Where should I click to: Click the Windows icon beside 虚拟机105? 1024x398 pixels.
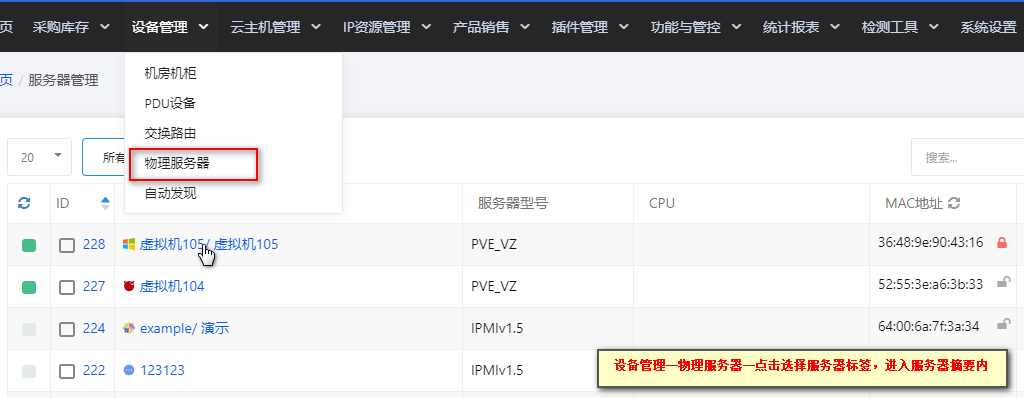point(129,244)
